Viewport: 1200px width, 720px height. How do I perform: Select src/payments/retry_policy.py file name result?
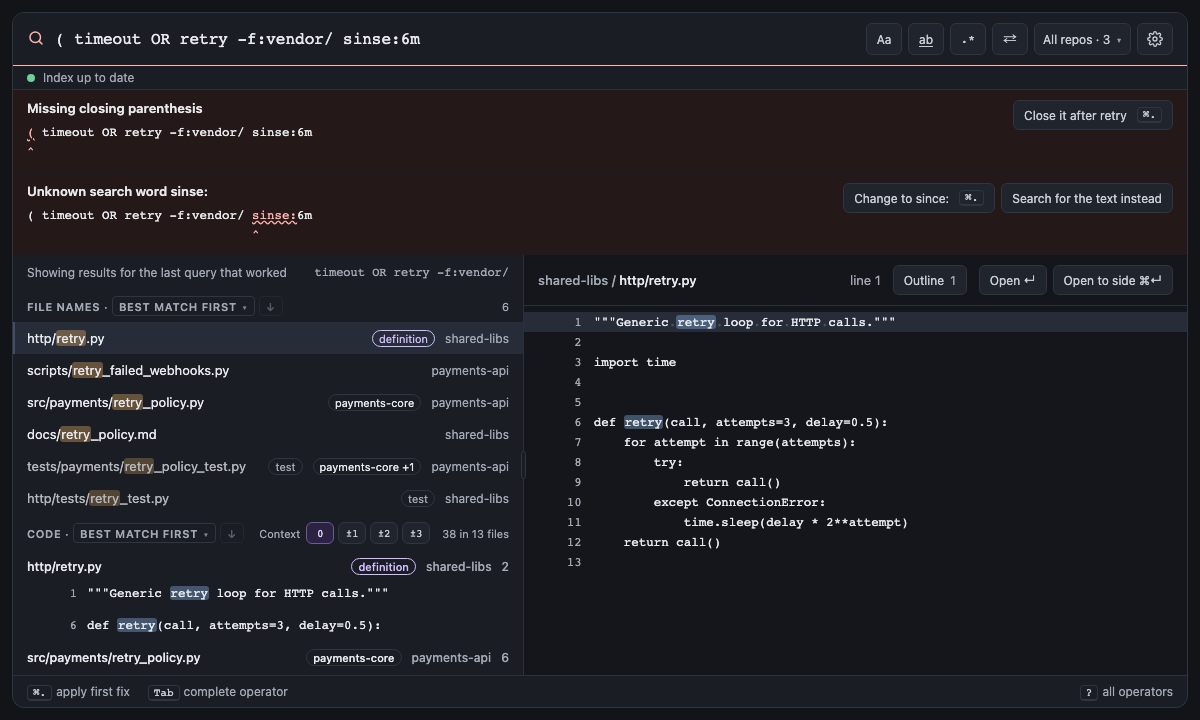pos(268,403)
